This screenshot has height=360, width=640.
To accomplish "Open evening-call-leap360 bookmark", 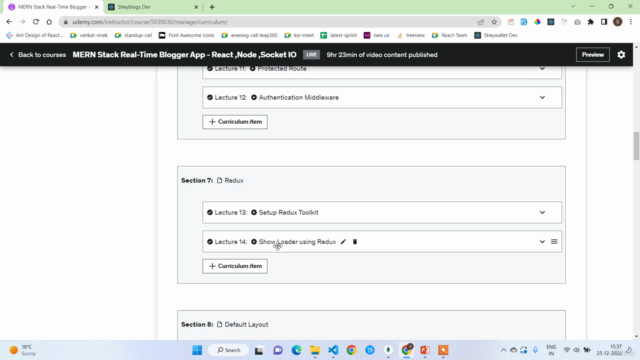I will (x=249, y=35).
